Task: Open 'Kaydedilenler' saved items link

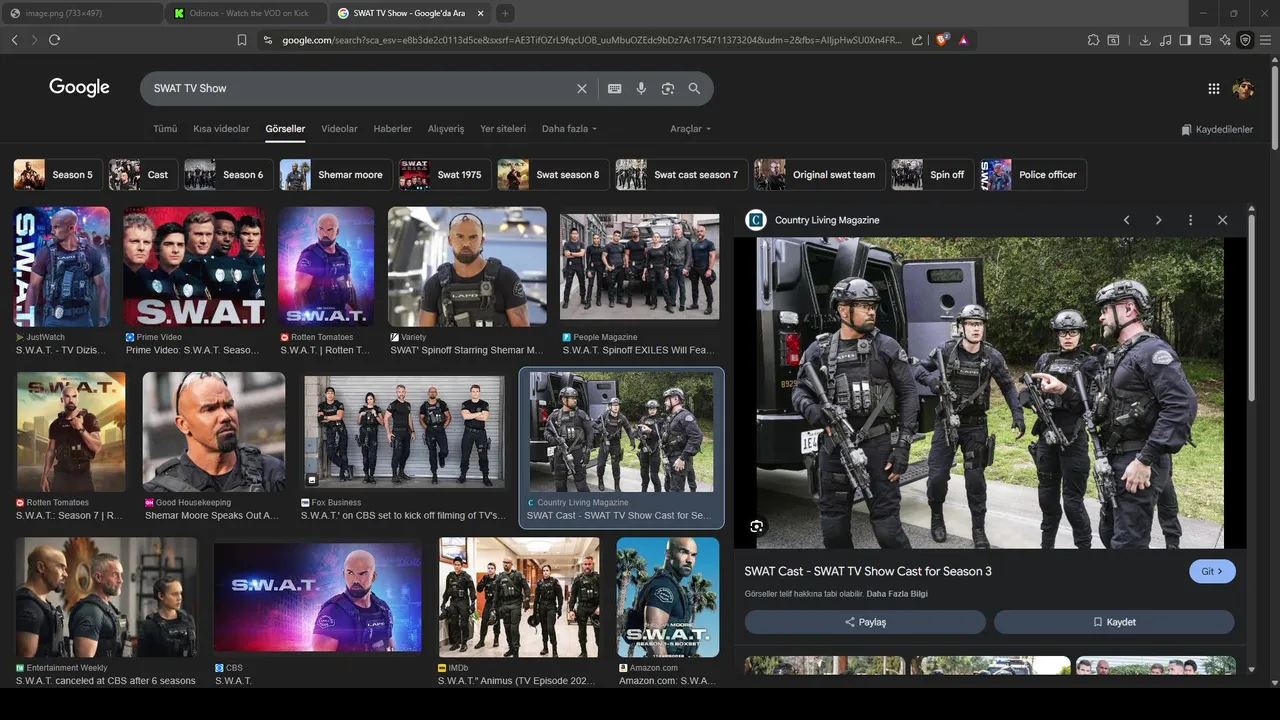Action: click(1217, 130)
